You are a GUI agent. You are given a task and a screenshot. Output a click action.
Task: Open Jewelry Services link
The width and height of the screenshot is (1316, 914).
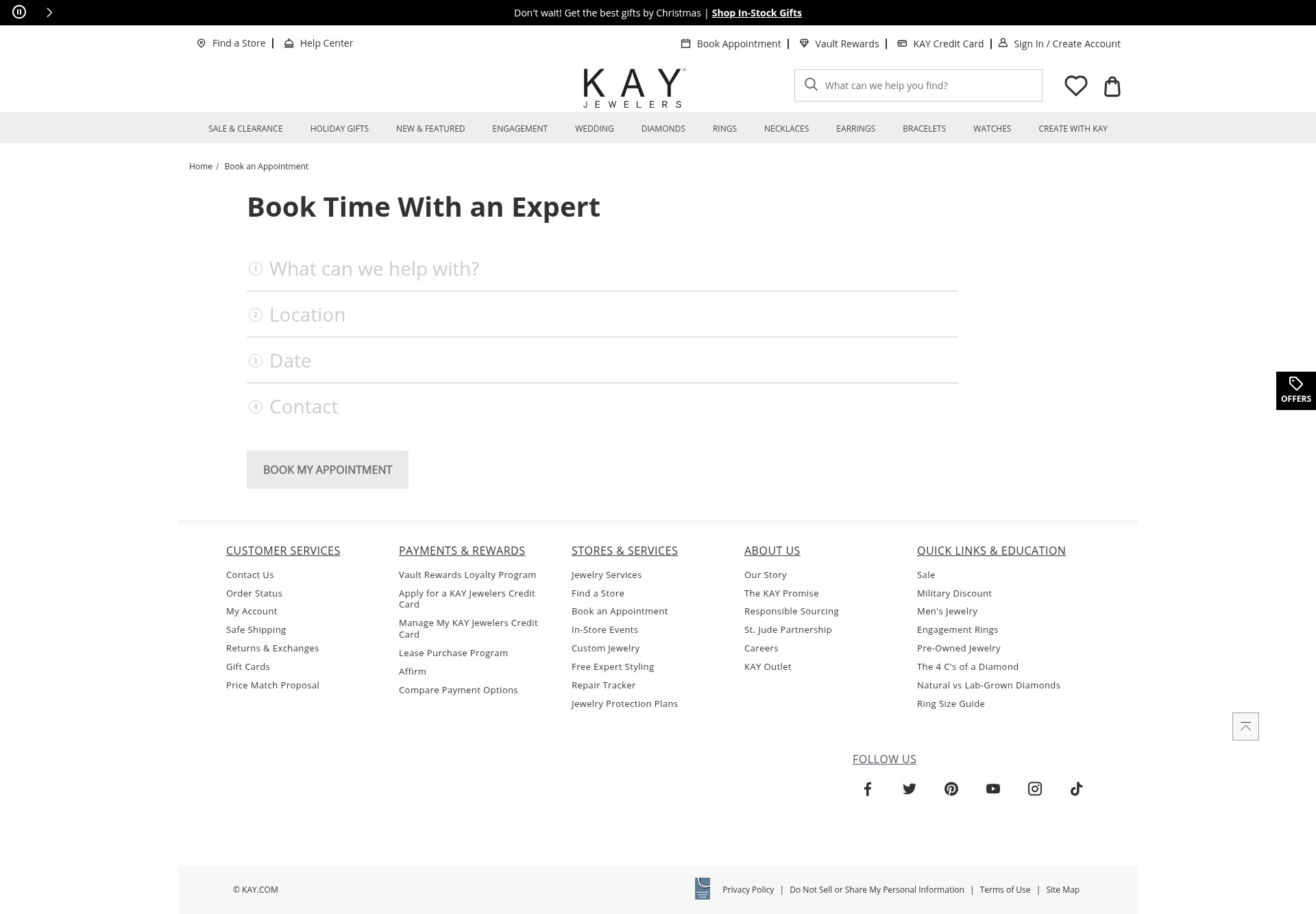click(607, 575)
